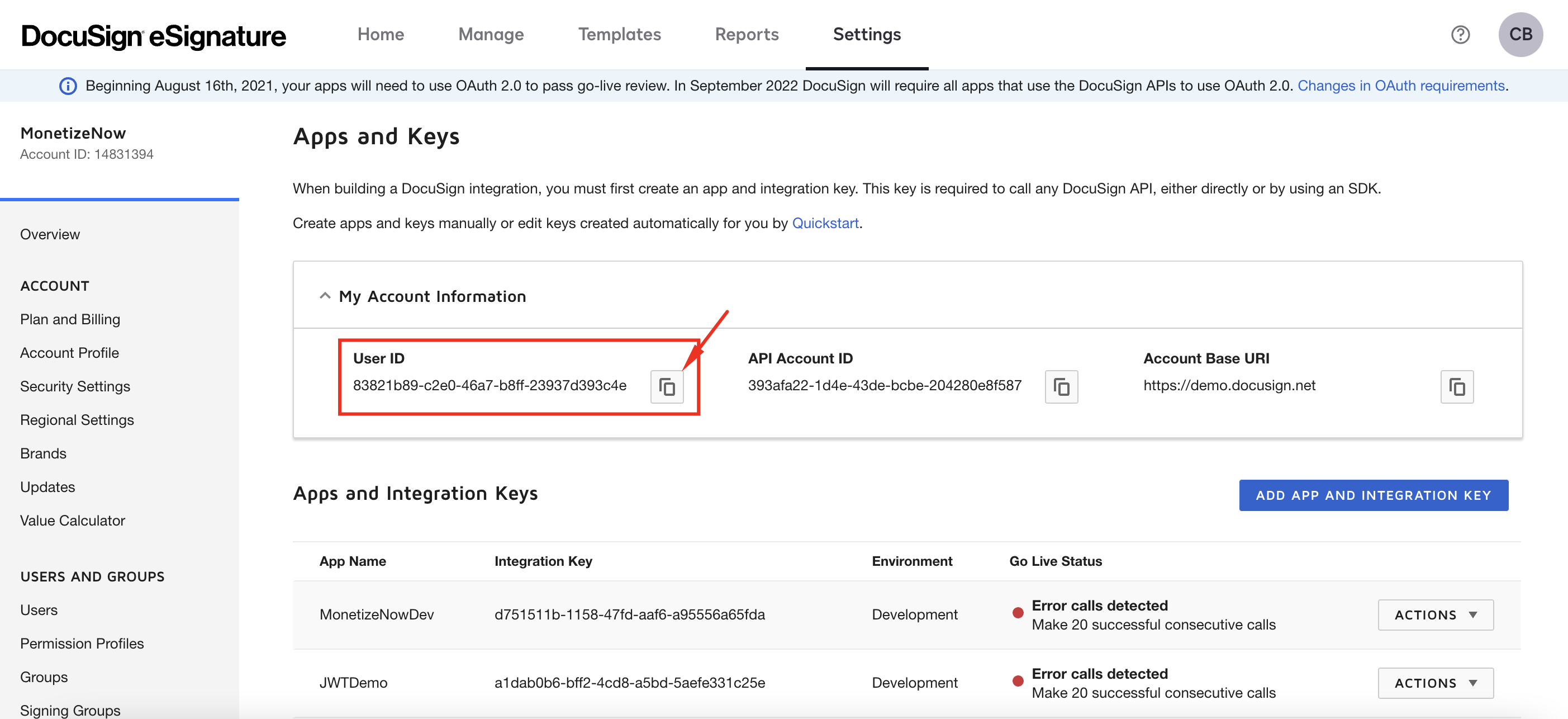
Task: Go to Account Profile
Action: tap(69, 353)
